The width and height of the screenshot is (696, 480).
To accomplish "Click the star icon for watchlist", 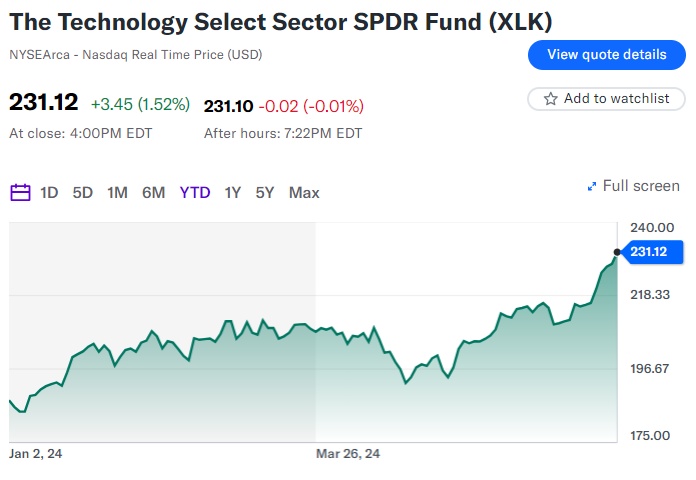I will click(550, 99).
